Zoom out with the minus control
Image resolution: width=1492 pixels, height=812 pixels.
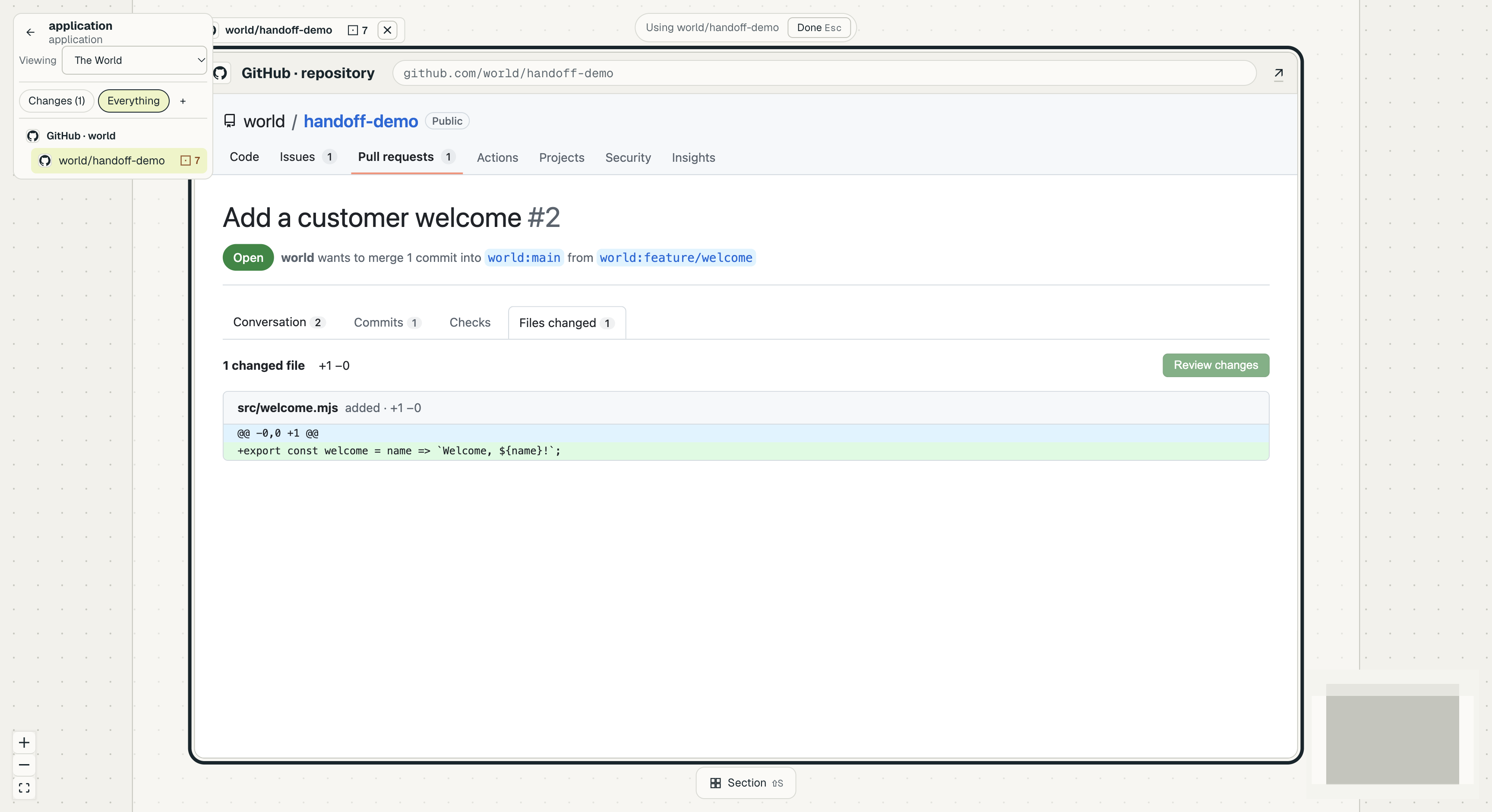point(24,765)
